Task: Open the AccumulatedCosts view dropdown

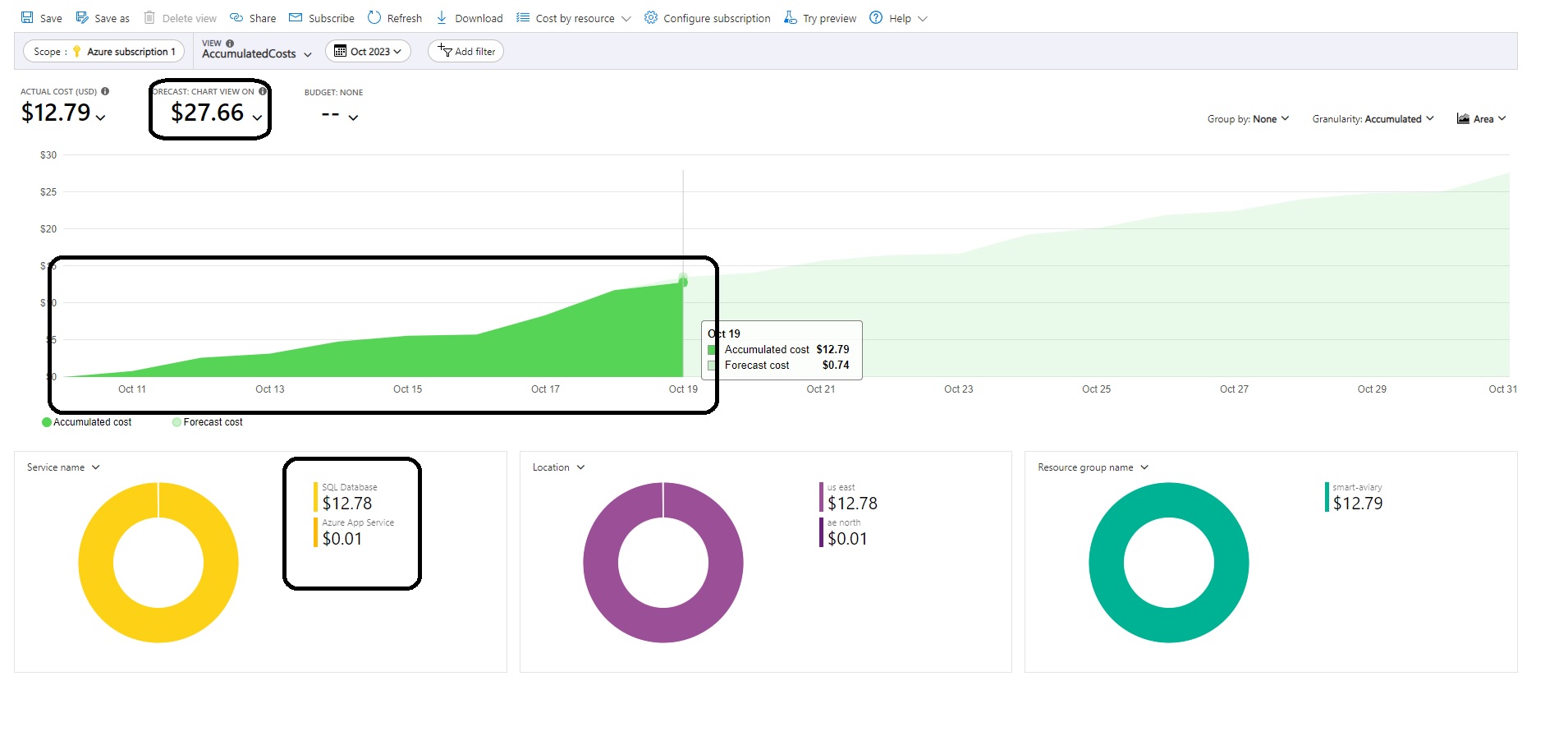Action: 257,53
